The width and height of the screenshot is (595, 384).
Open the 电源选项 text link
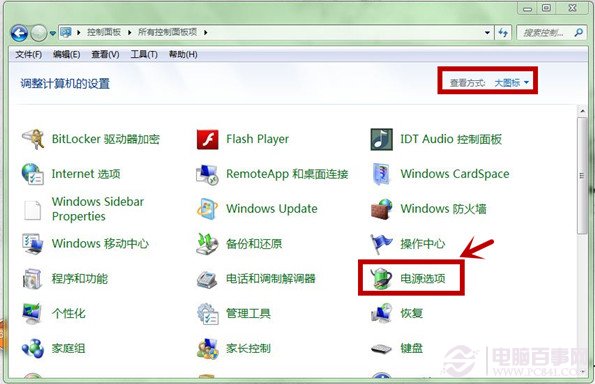[x=423, y=279]
